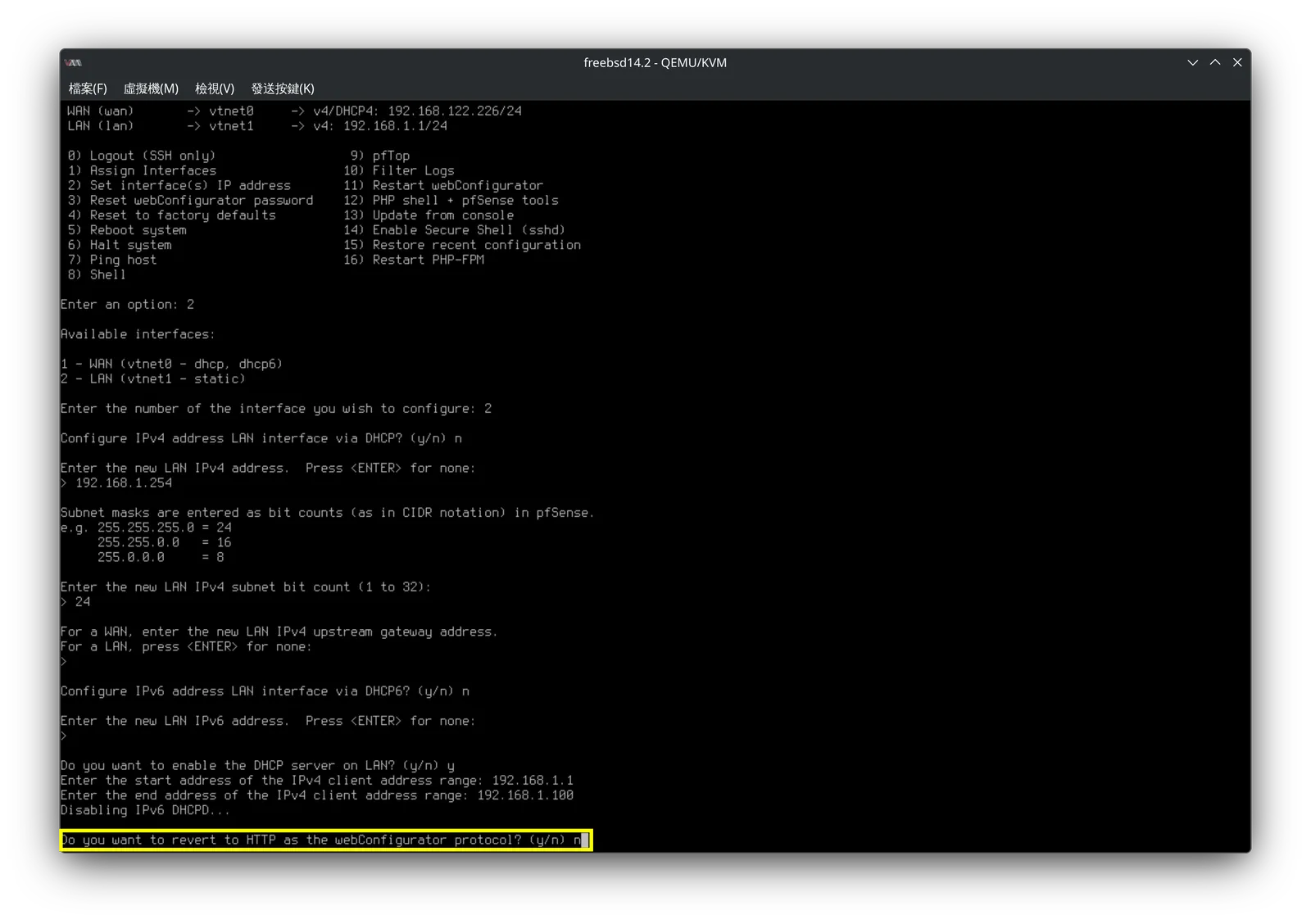Click the DHCP start address '192.168.1.1'

click(x=533, y=781)
